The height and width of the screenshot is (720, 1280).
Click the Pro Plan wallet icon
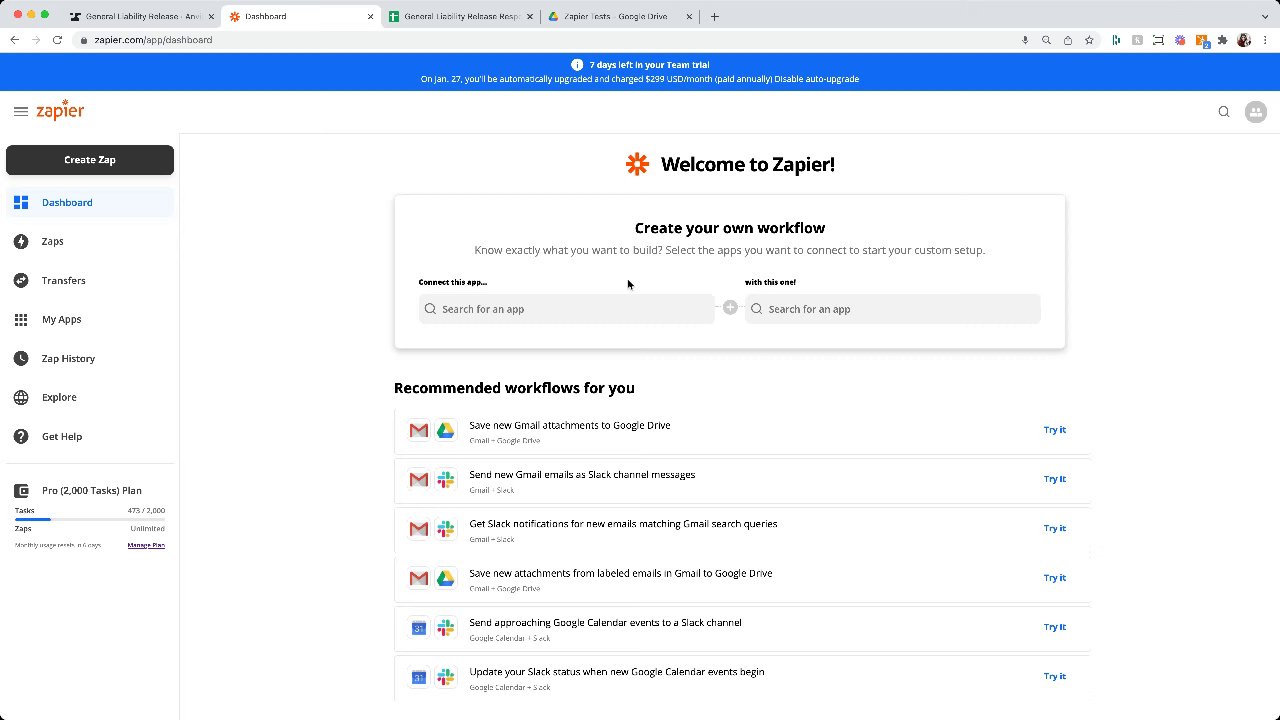21,490
